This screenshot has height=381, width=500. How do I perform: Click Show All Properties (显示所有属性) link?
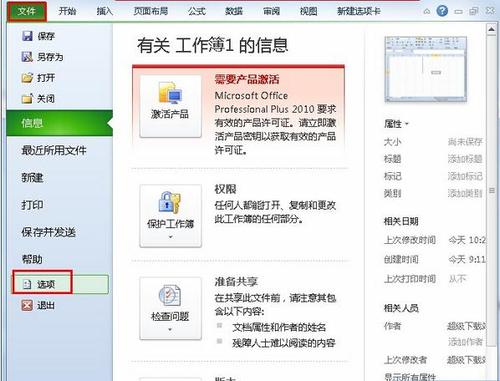click(410, 377)
